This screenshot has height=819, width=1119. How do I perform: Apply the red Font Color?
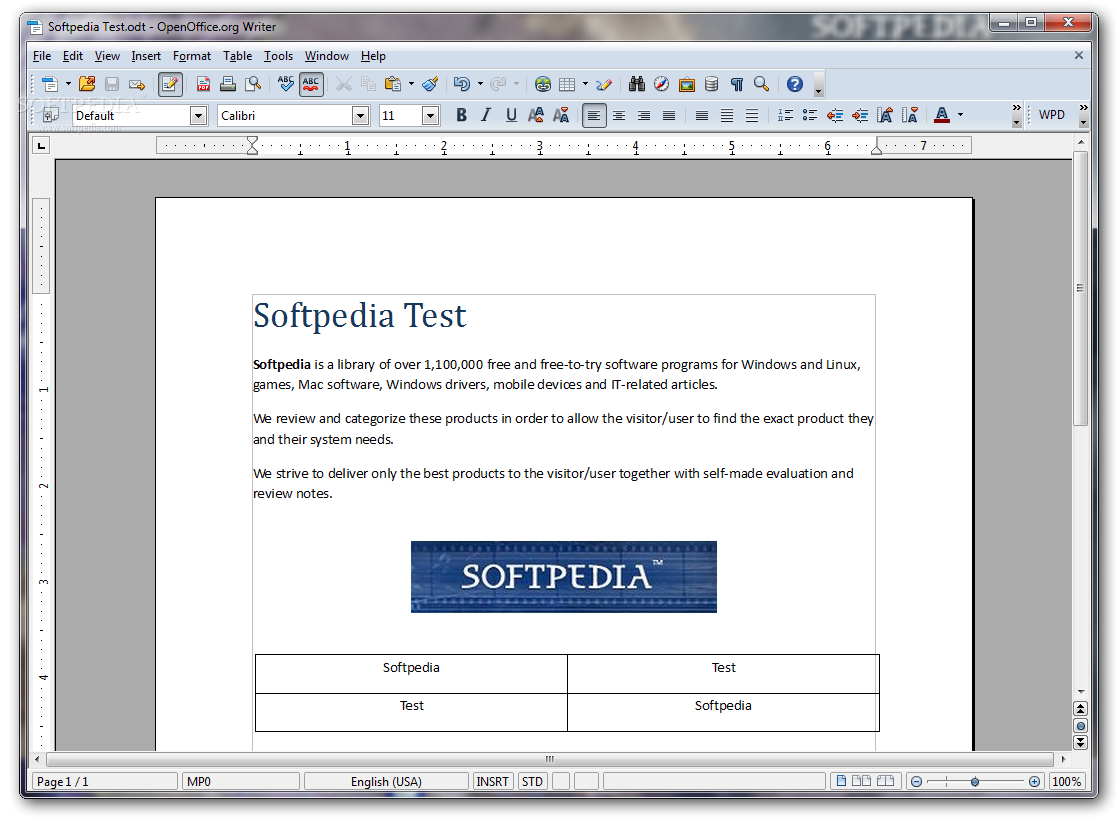(942, 115)
